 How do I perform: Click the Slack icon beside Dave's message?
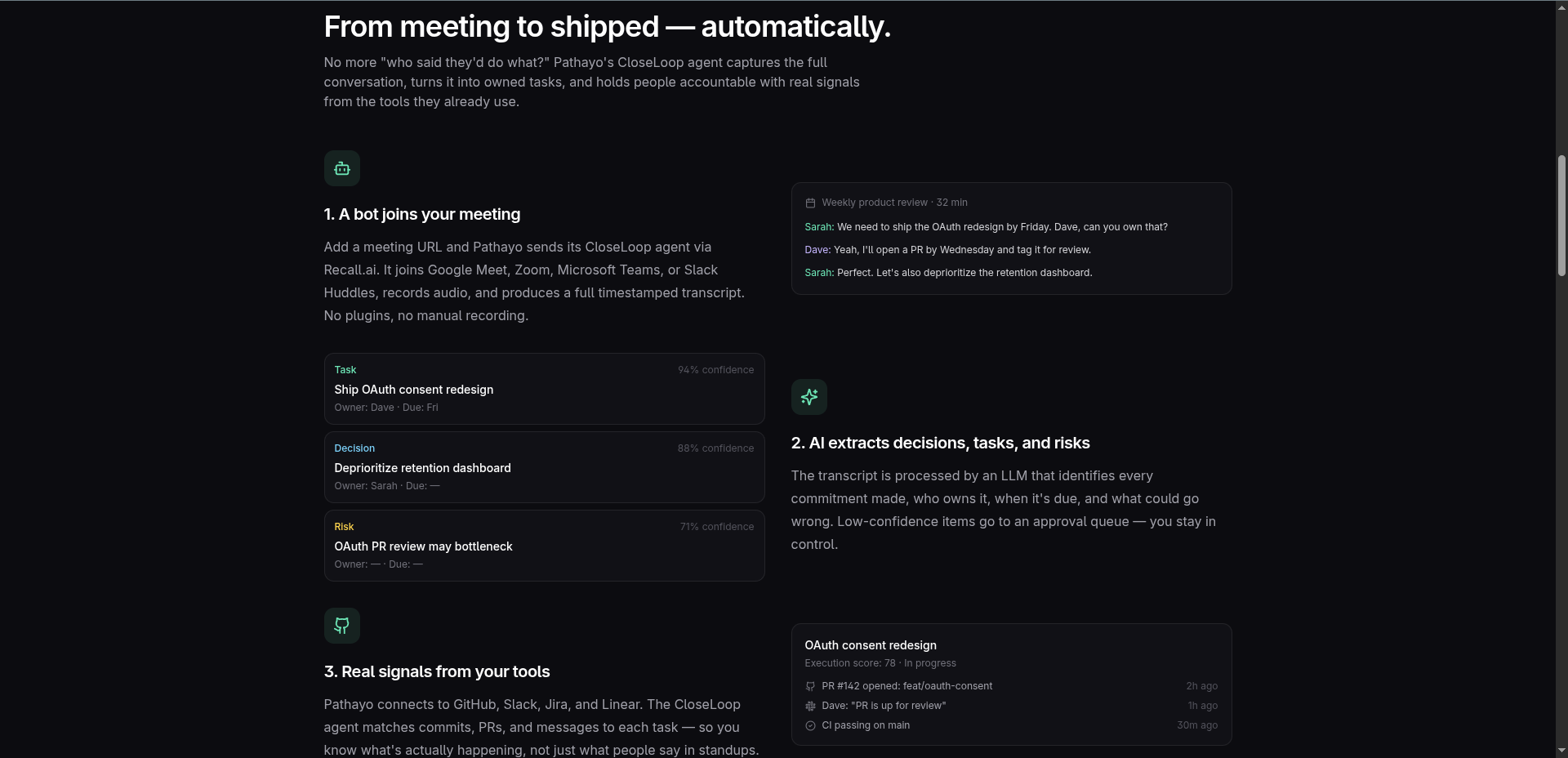click(x=810, y=706)
